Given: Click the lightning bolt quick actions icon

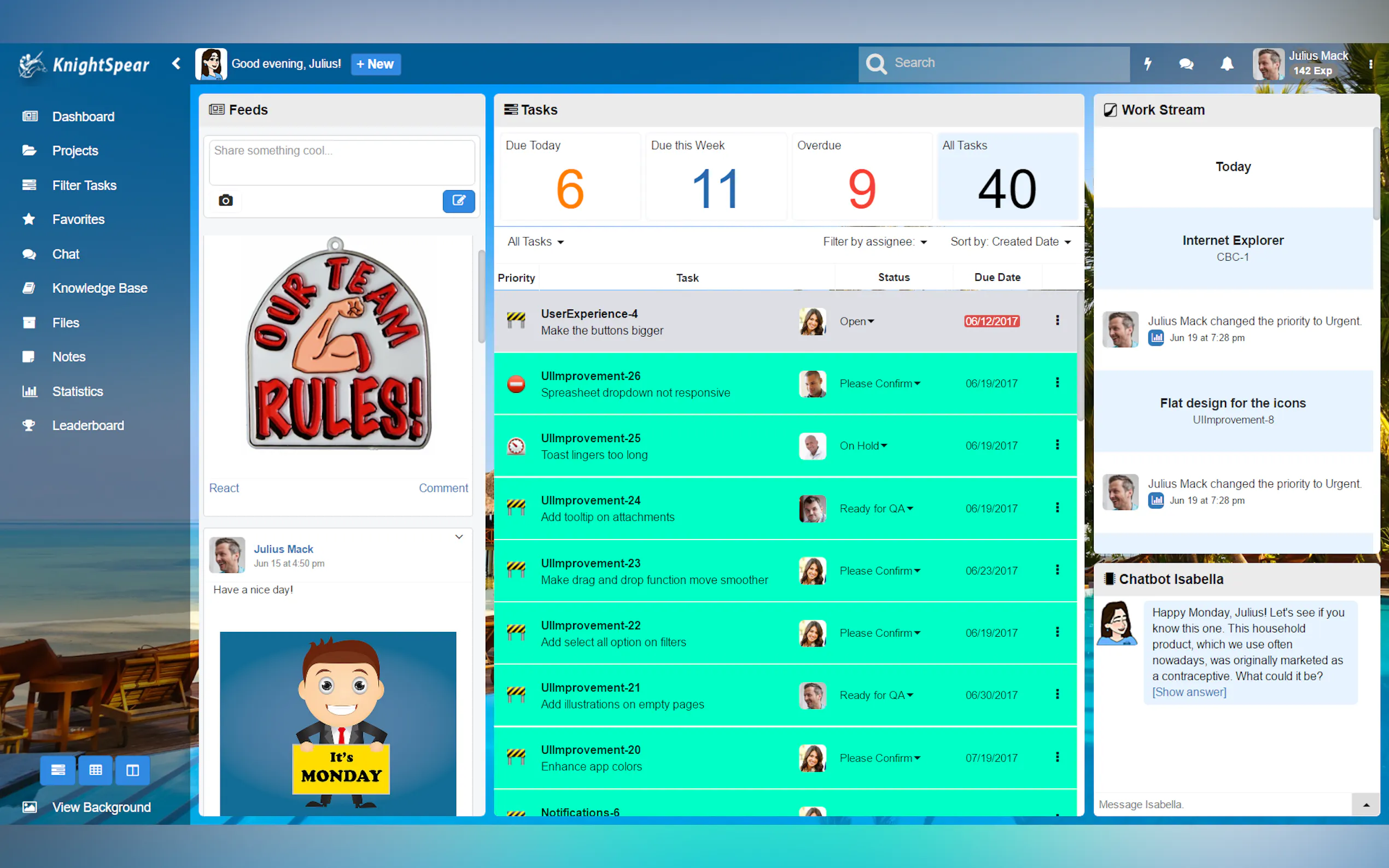Looking at the screenshot, I should click(x=1147, y=64).
